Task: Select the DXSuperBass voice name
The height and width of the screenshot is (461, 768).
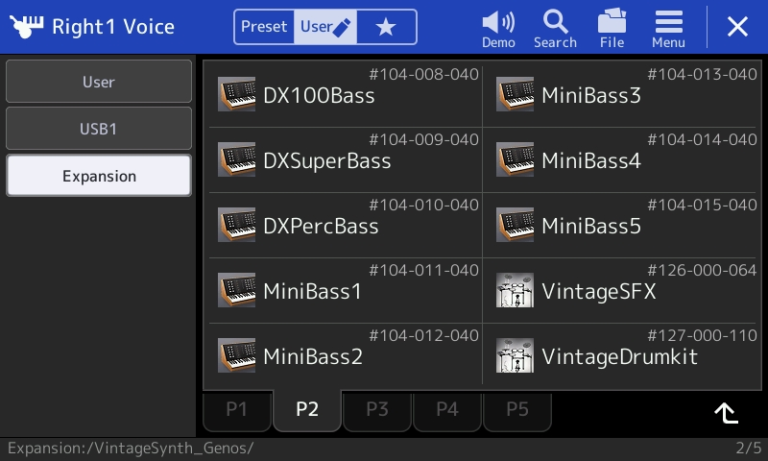Action: click(x=327, y=162)
